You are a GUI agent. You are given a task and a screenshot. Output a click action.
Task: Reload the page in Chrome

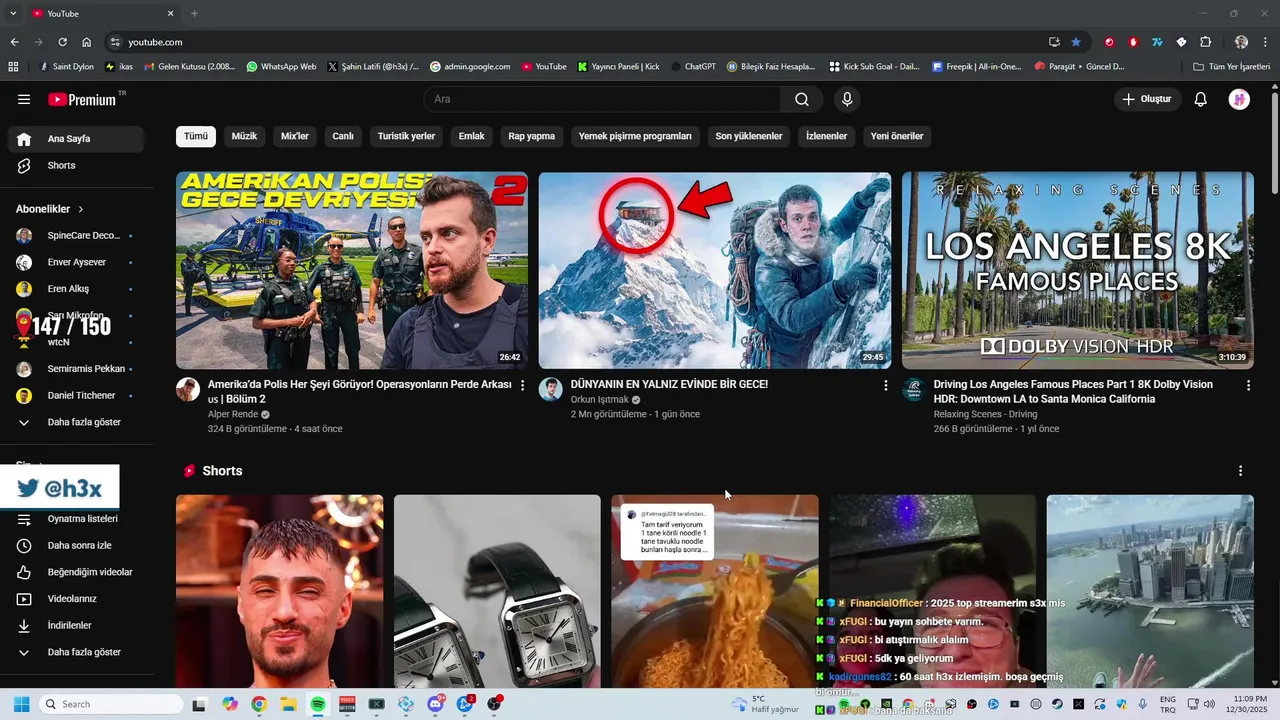(62, 42)
